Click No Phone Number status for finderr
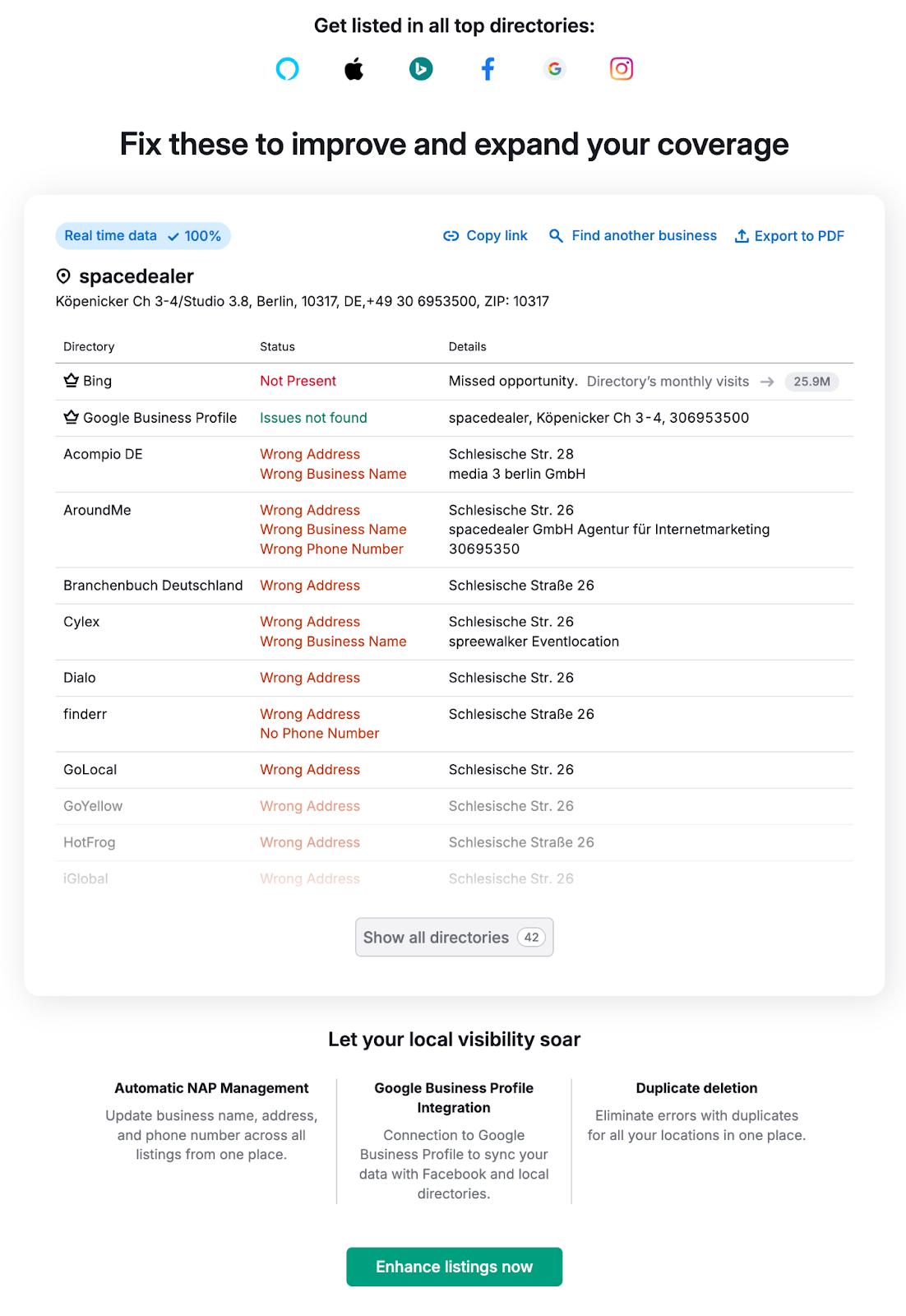Screen dimensions: 906x1316 320,734
